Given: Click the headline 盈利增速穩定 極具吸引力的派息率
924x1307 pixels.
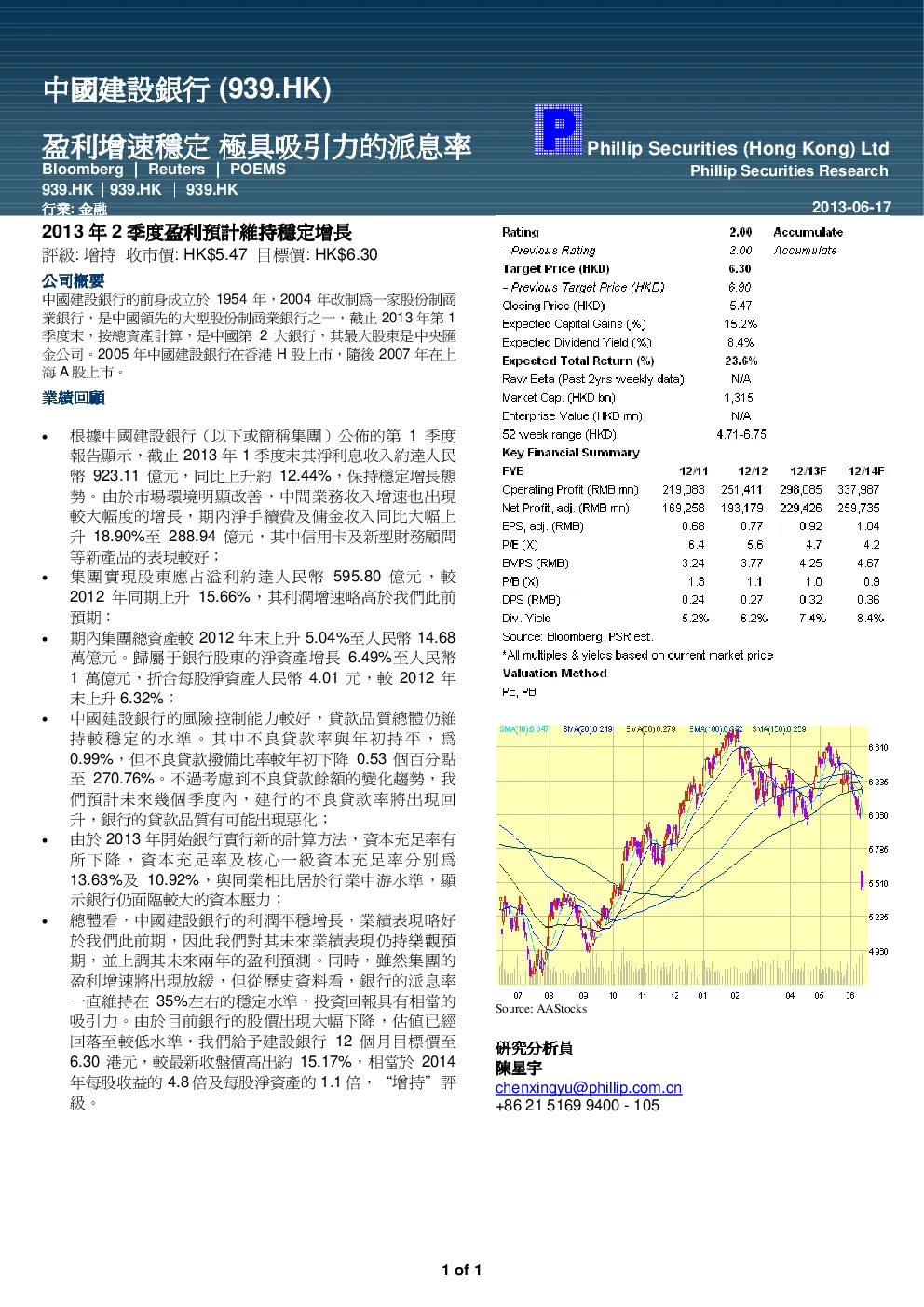Looking at the screenshot, I should point(256,146).
